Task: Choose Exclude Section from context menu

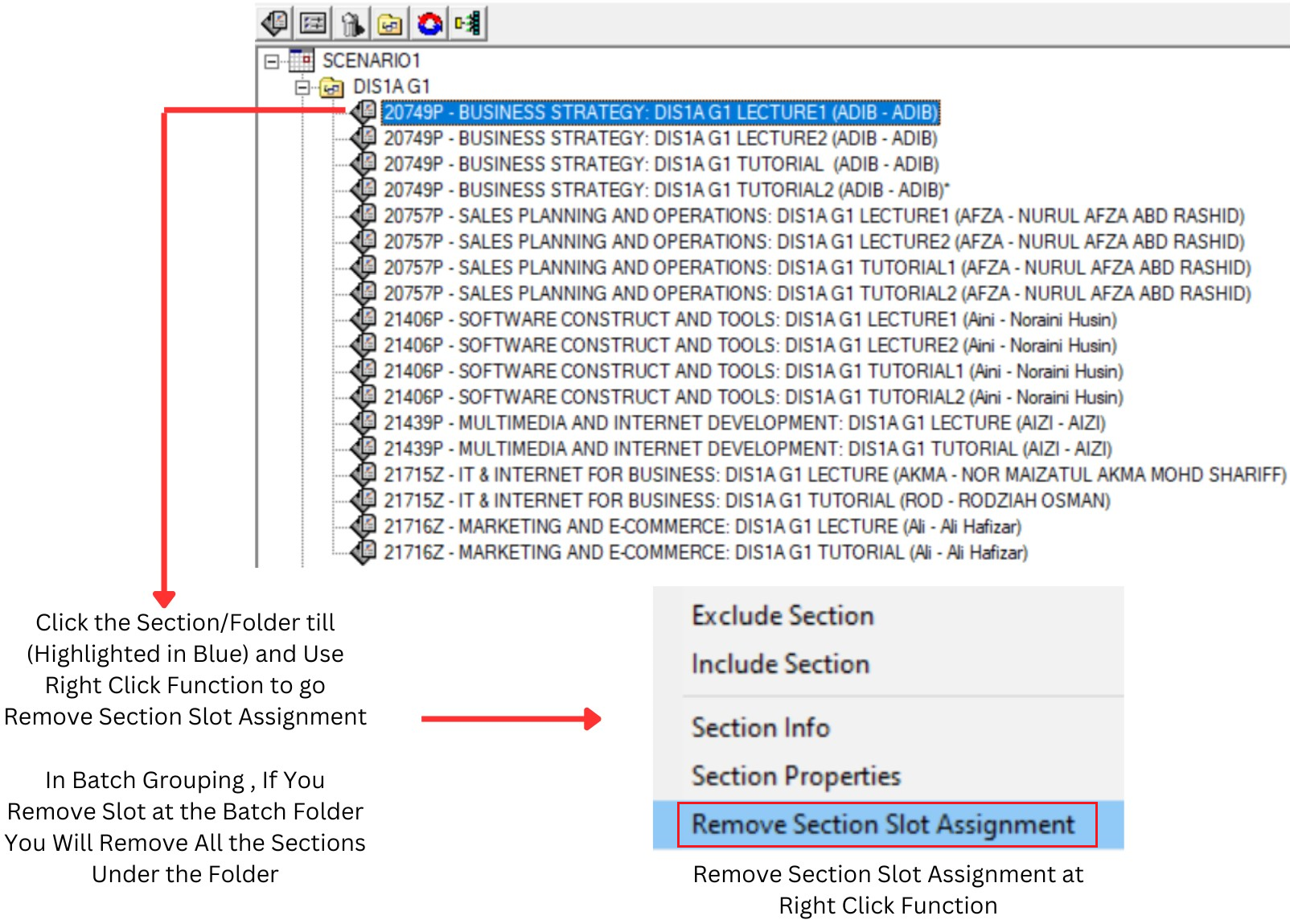Action: tap(783, 615)
